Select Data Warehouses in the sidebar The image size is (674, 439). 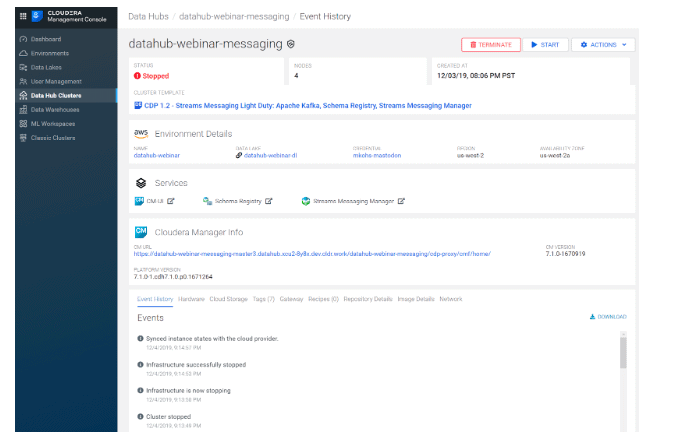pos(23,110)
